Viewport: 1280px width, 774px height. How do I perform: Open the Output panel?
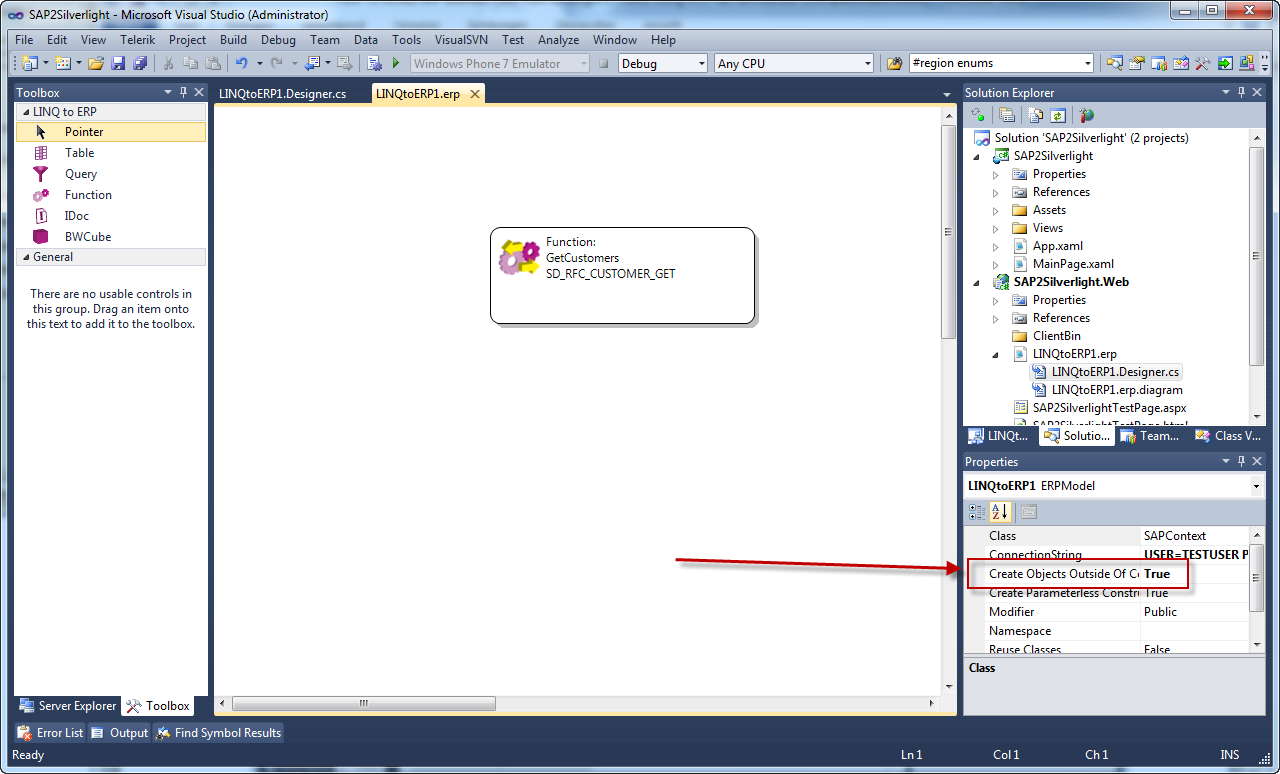point(120,733)
